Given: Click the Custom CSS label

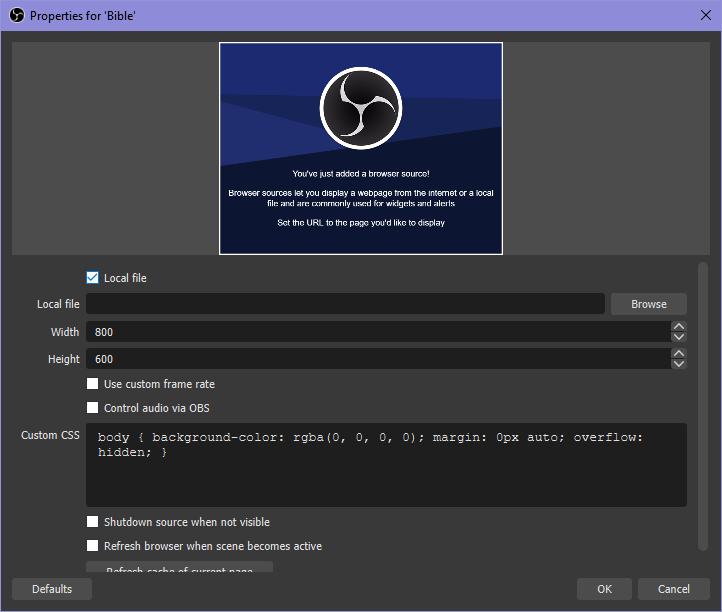Looking at the screenshot, I should [x=50, y=435].
